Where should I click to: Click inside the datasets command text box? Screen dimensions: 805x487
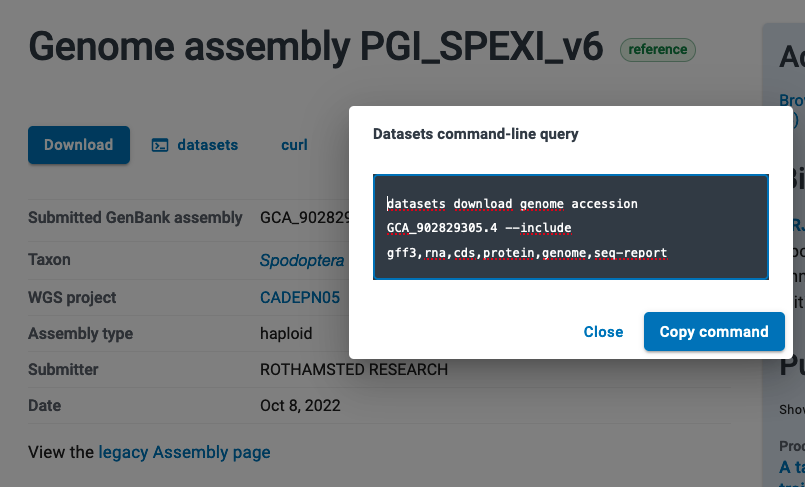[570, 228]
